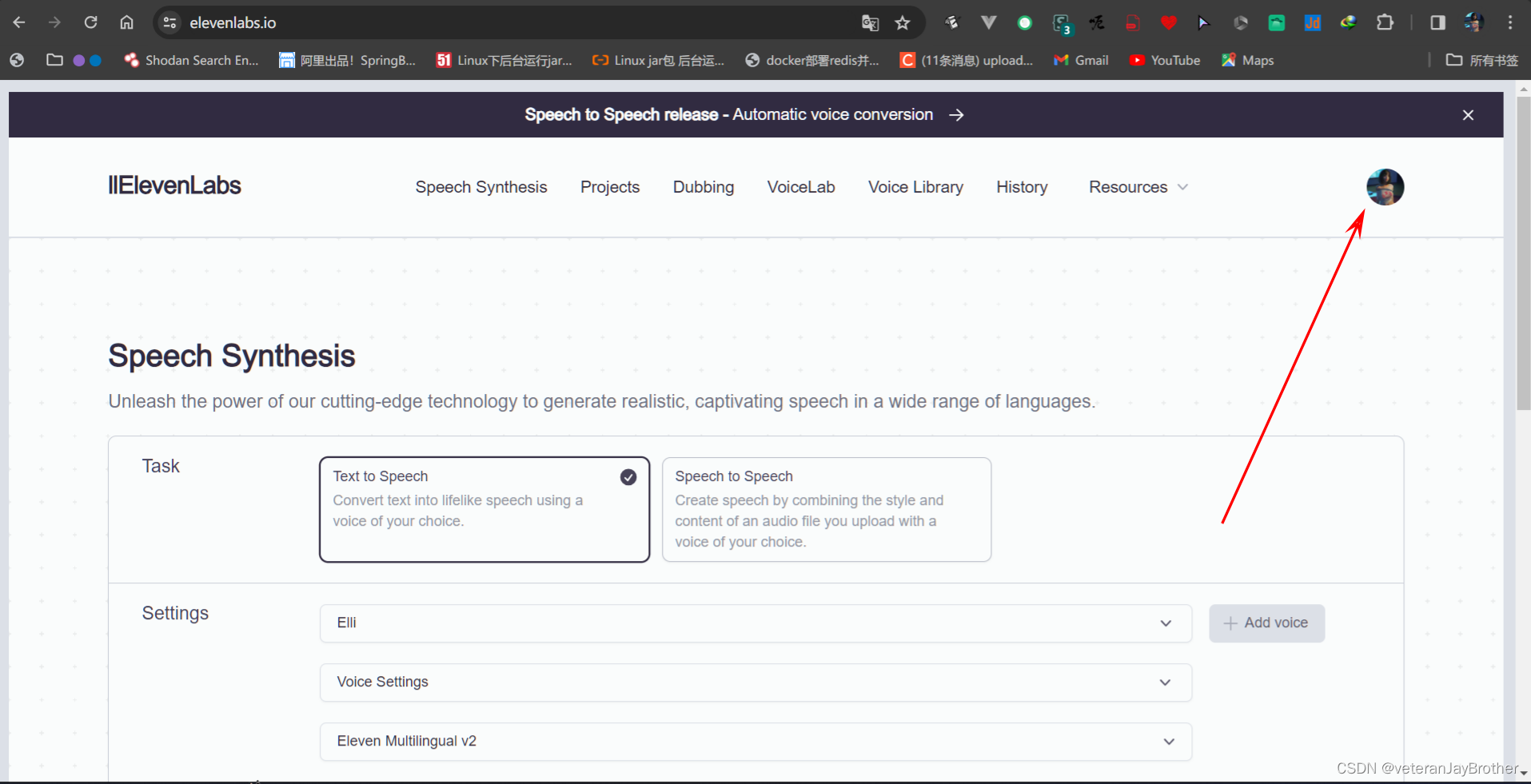Go back to the previous page
This screenshot has height=784, width=1531.
click(x=19, y=22)
